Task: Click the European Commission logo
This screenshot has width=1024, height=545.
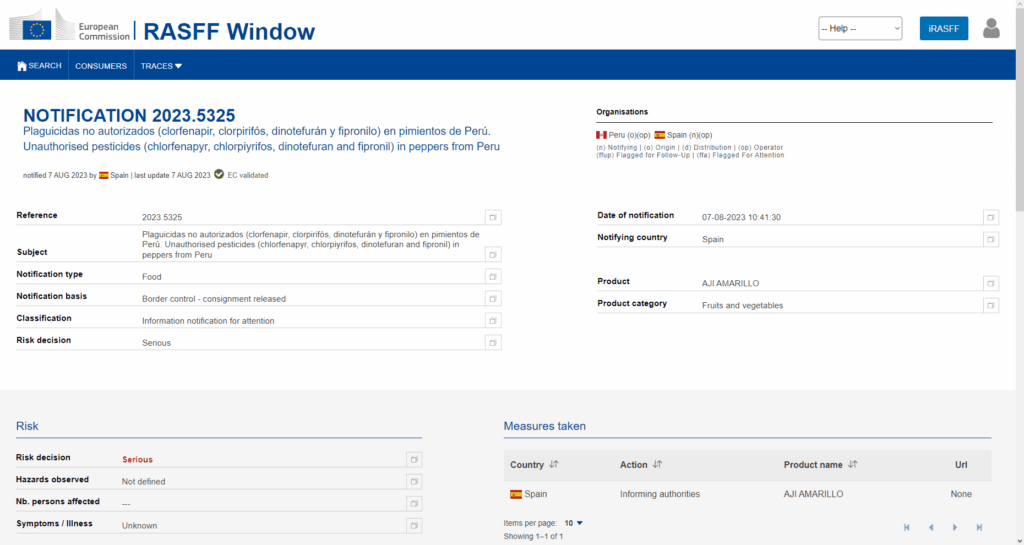Action: coord(69,26)
